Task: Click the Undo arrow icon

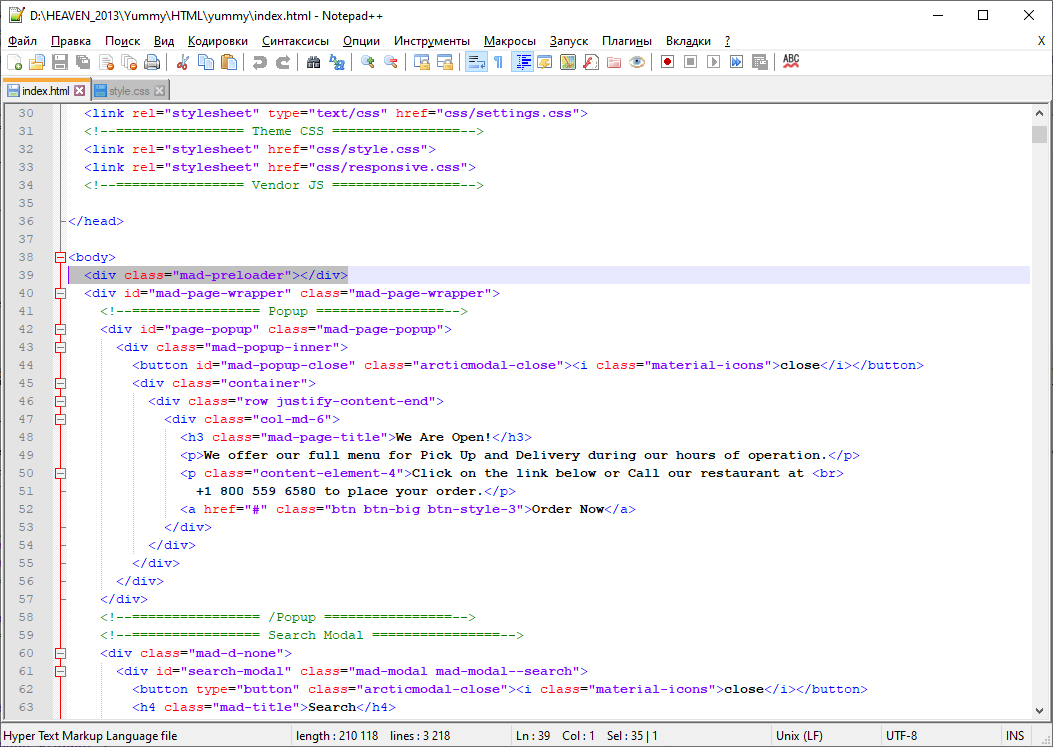Action: tap(260, 62)
